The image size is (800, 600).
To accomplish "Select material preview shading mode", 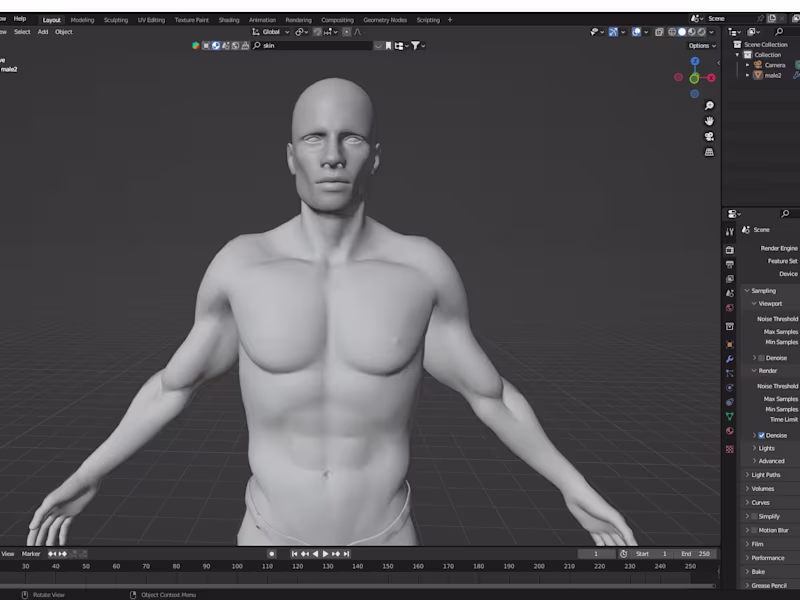I will tap(691, 32).
